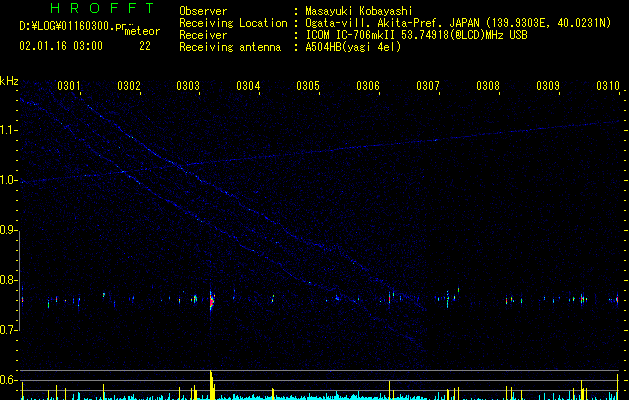The width and height of the screenshot is (629, 400).
Task: Click the 1.1 kHz axis label
Action: point(9,130)
